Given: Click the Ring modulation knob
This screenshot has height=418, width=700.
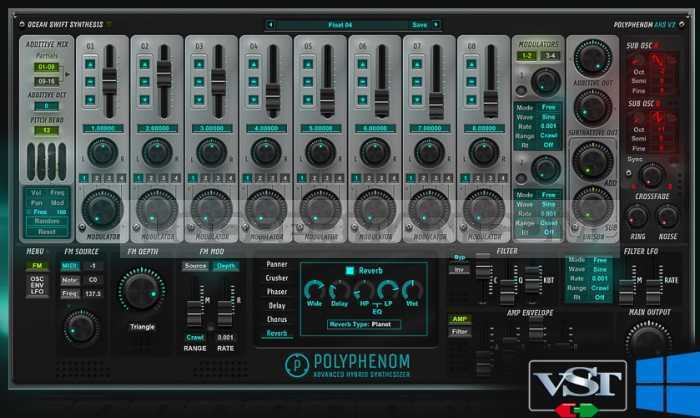Looking at the screenshot, I should click(x=637, y=216).
